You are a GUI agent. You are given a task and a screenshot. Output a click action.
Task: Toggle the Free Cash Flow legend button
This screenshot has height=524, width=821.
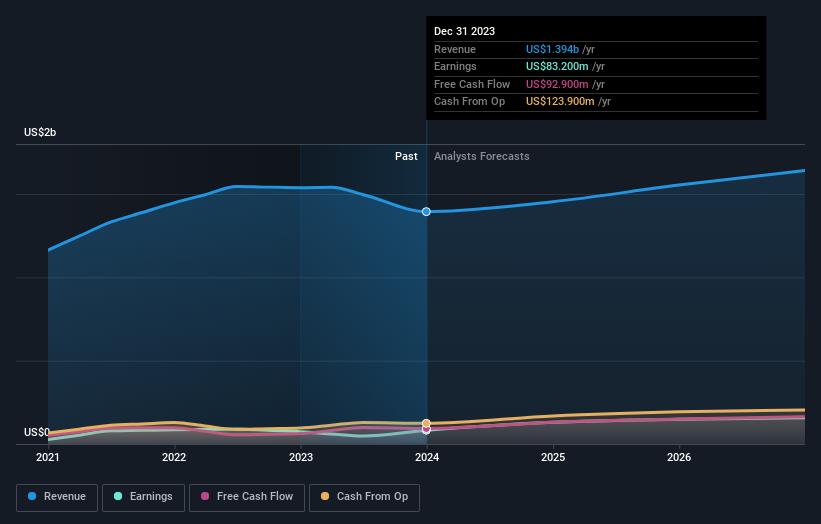(247, 497)
